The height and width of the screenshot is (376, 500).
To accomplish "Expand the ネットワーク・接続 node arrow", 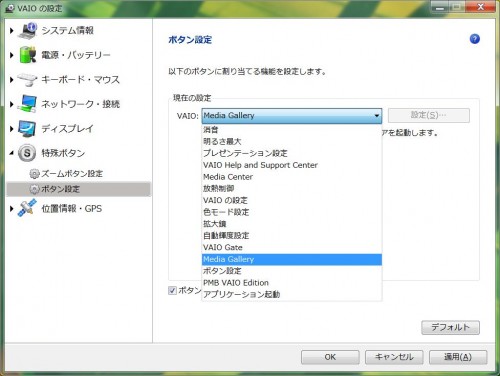I will coord(12,104).
